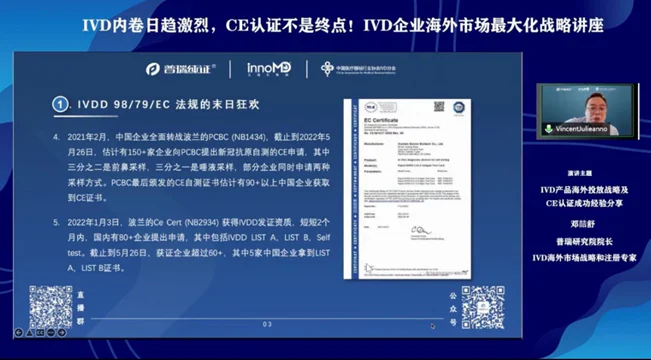Viewport: 651px width, 360px height.
Task: Click EC Certificate title on document
Action: pyautogui.click(x=381, y=120)
